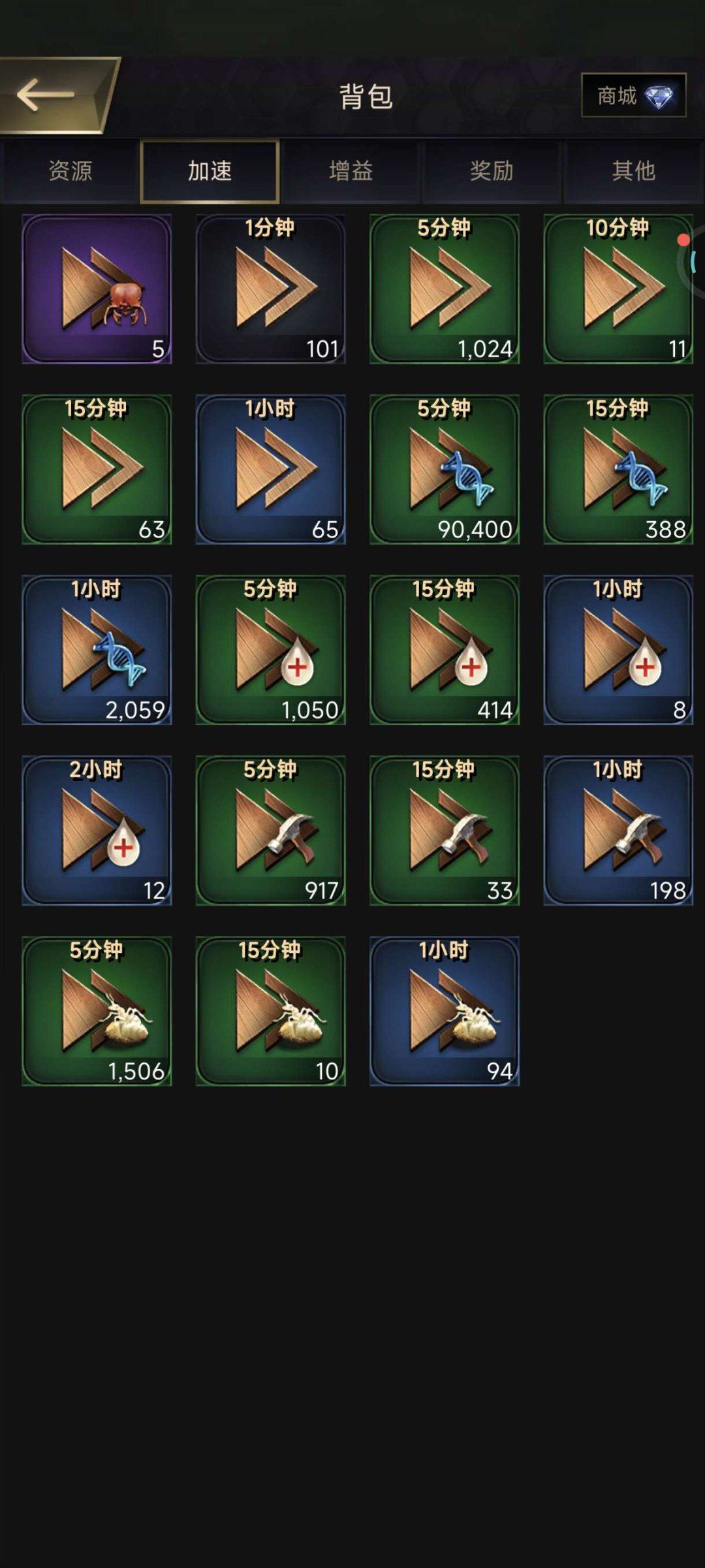The height and width of the screenshot is (1568, 705).
Task: Switch to the 资源 tab
Action: [x=70, y=171]
